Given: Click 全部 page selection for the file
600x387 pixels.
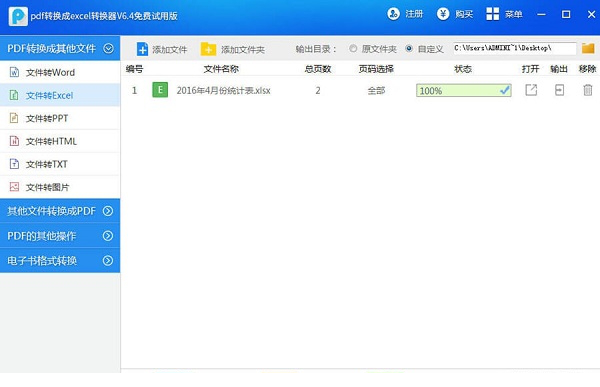Looking at the screenshot, I should tap(376, 90).
